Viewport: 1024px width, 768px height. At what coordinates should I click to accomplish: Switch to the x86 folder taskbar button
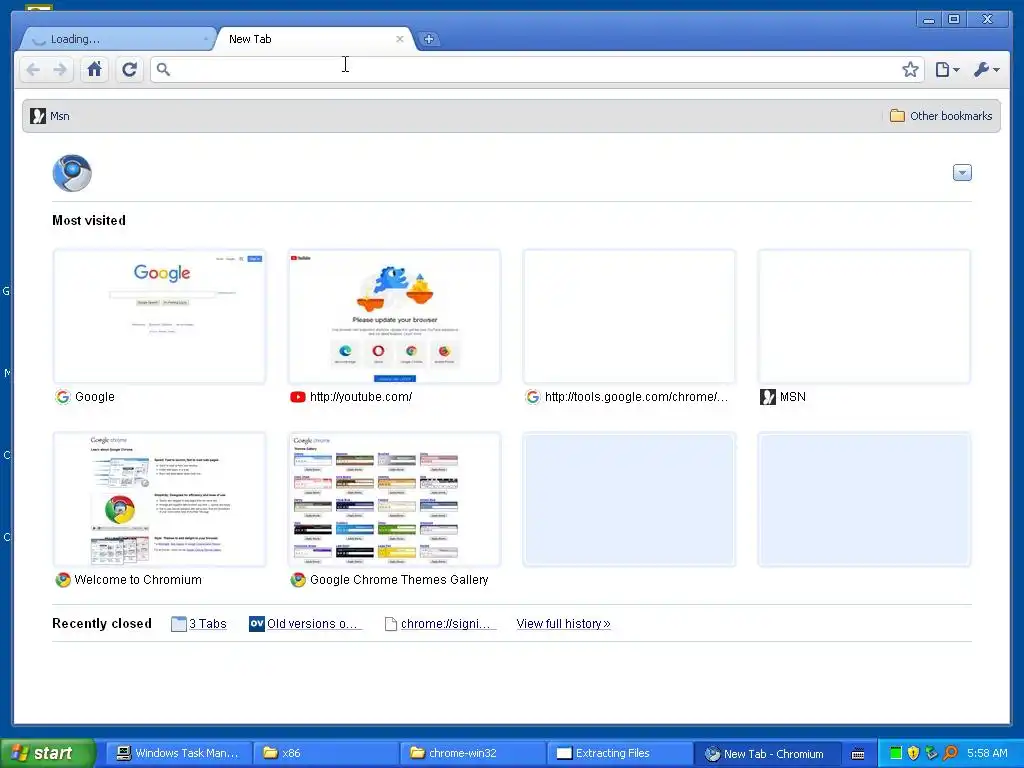(x=325, y=753)
